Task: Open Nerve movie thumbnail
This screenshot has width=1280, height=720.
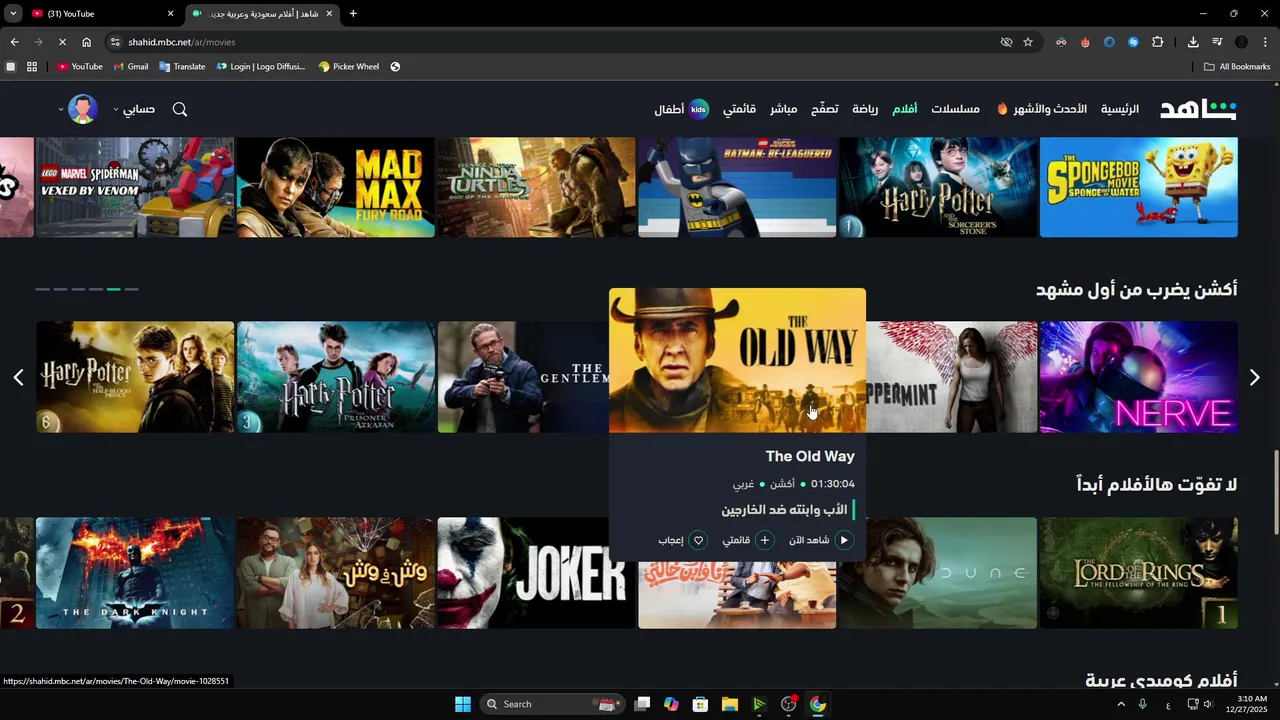Action: (x=1139, y=377)
